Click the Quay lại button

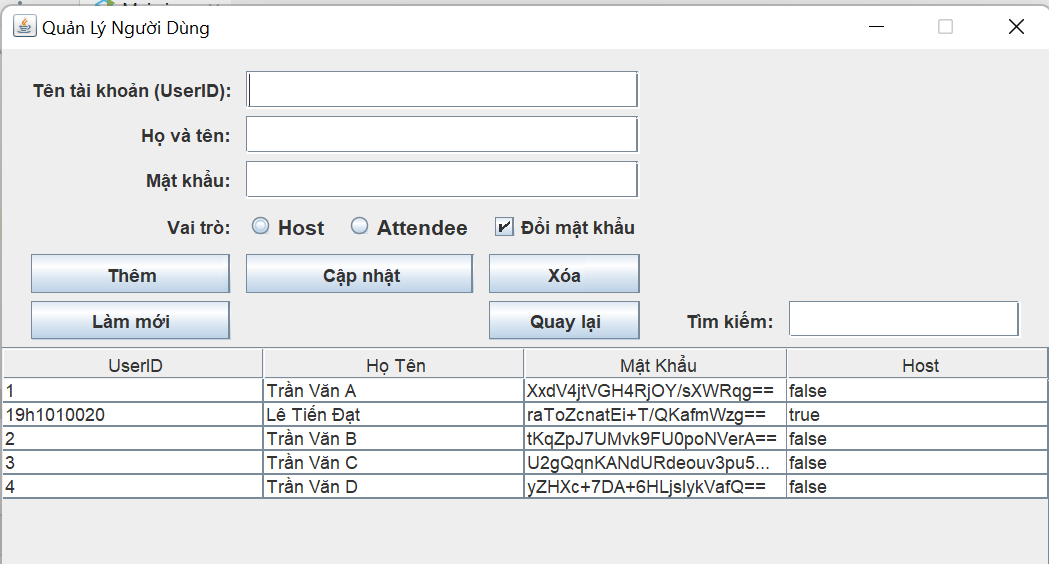click(x=564, y=320)
